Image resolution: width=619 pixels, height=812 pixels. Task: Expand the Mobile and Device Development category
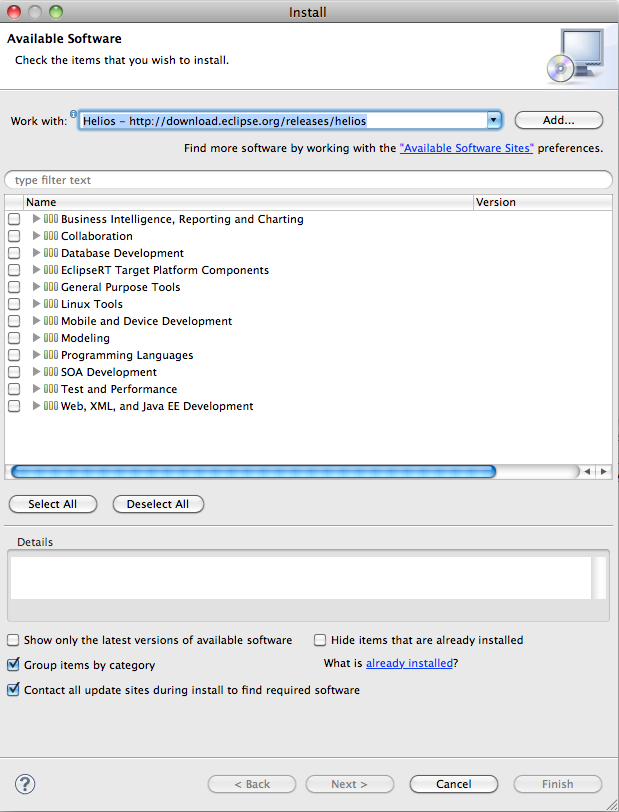tap(36, 321)
